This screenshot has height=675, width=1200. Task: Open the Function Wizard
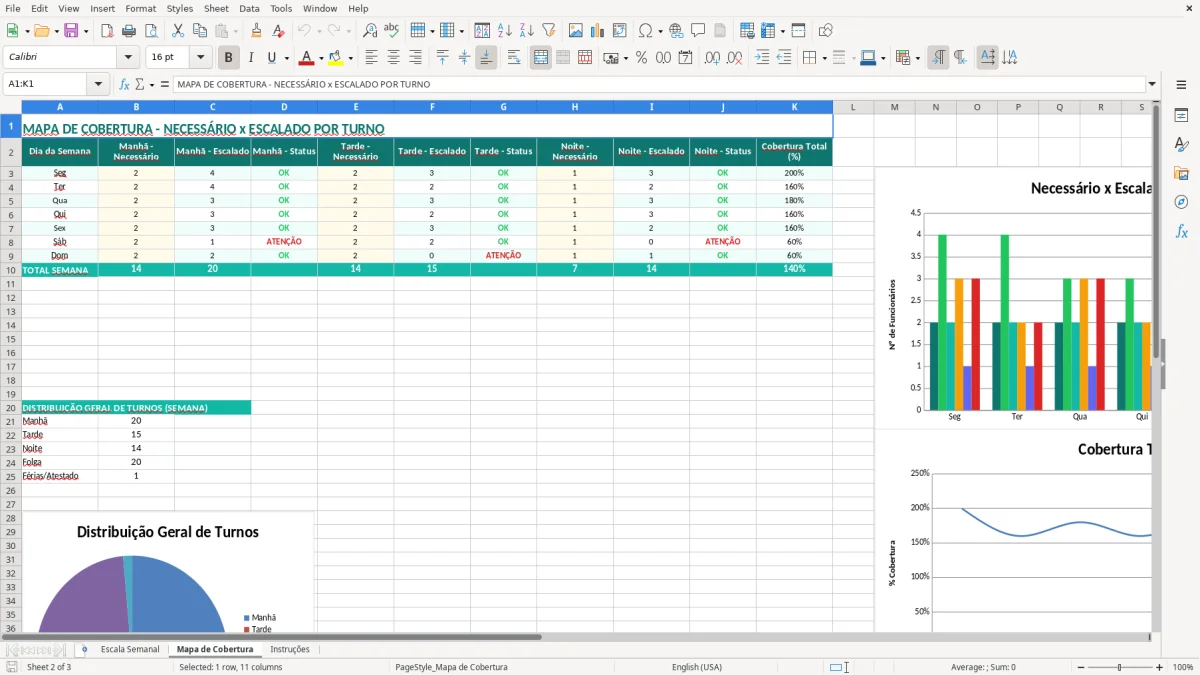click(x=124, y=85)
